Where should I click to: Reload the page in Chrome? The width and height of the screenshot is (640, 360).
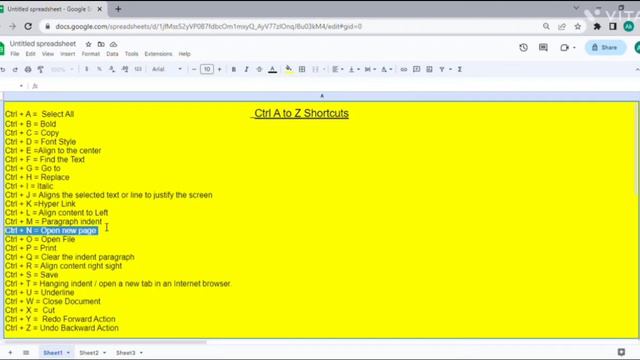click(28, 27)
